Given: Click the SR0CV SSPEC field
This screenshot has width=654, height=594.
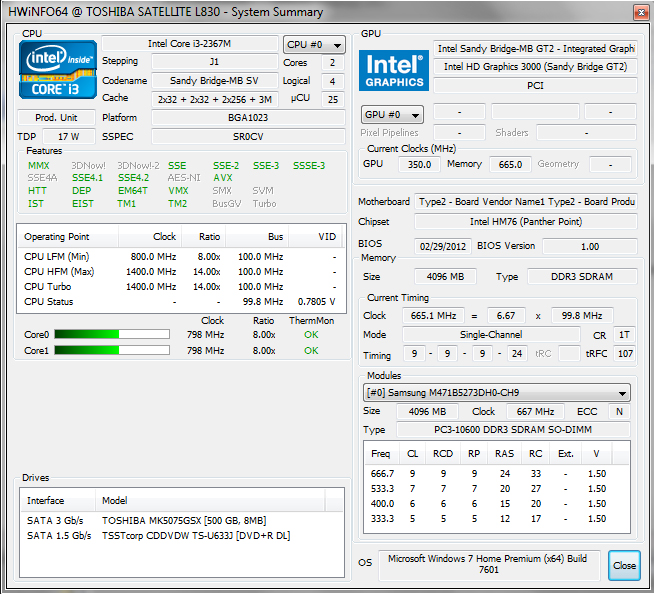Looking at the screenshot, I should click(248, 137).
